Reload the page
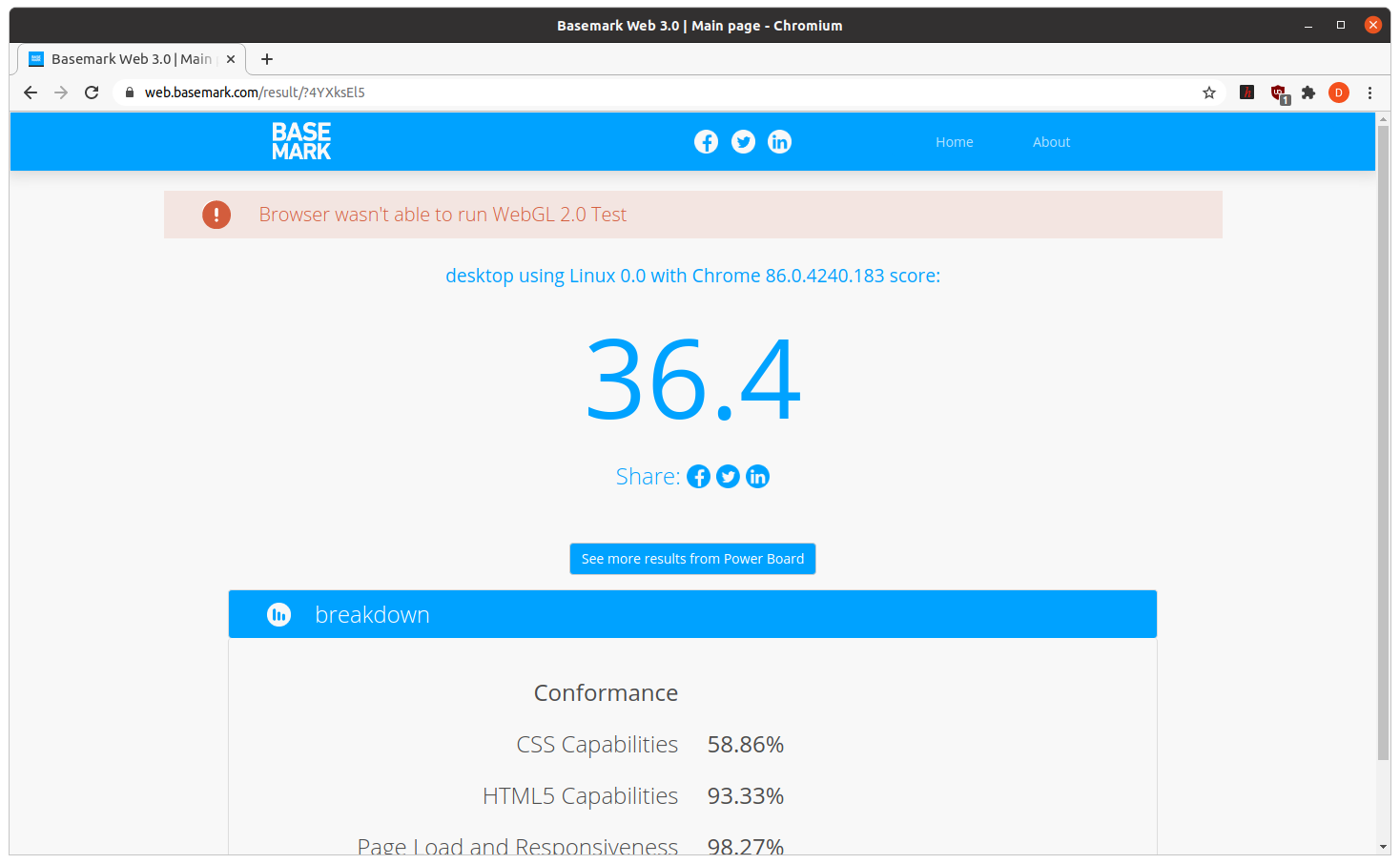Viewport: 1400px width, 864px height. [x=92, y=93]
